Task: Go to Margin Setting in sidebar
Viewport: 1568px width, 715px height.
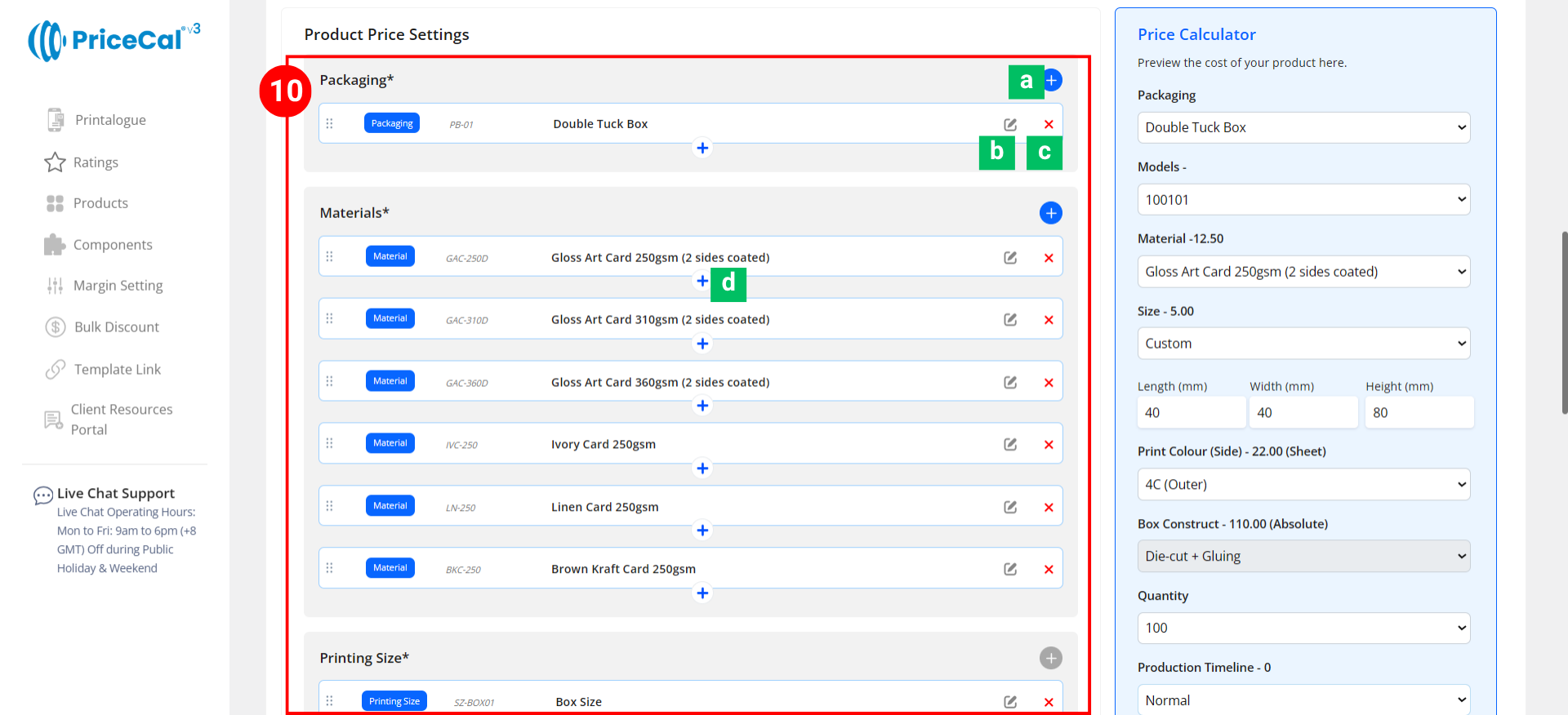Action: [118, 286]
